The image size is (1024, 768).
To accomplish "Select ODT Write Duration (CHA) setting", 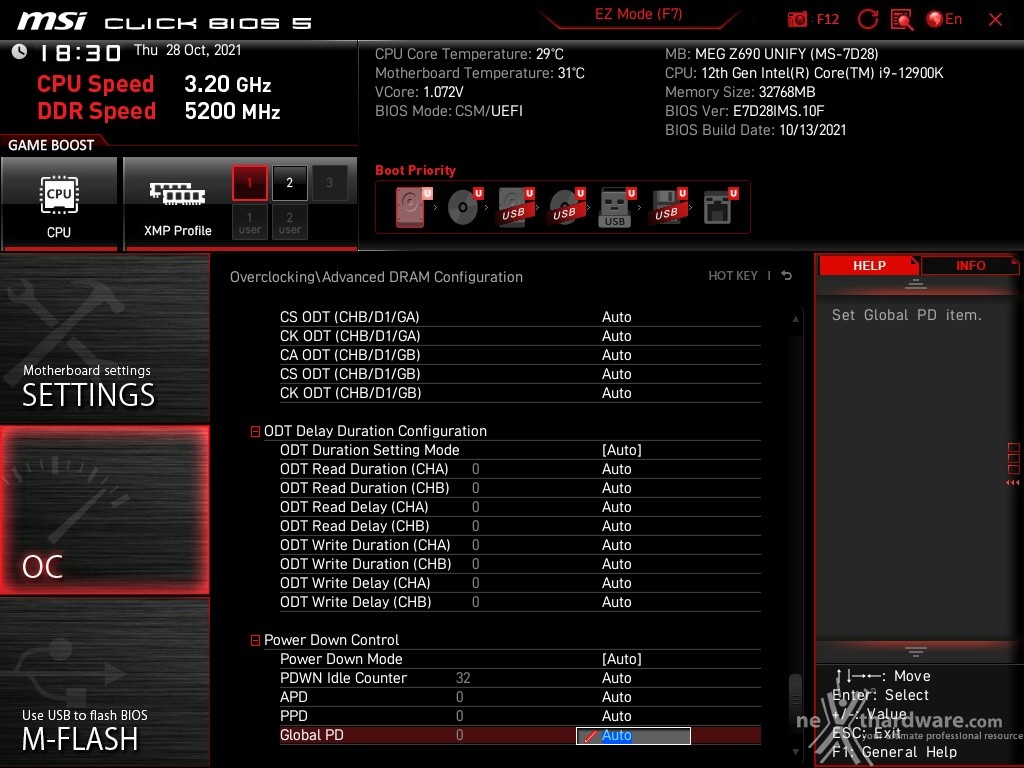I will [520, 545].
